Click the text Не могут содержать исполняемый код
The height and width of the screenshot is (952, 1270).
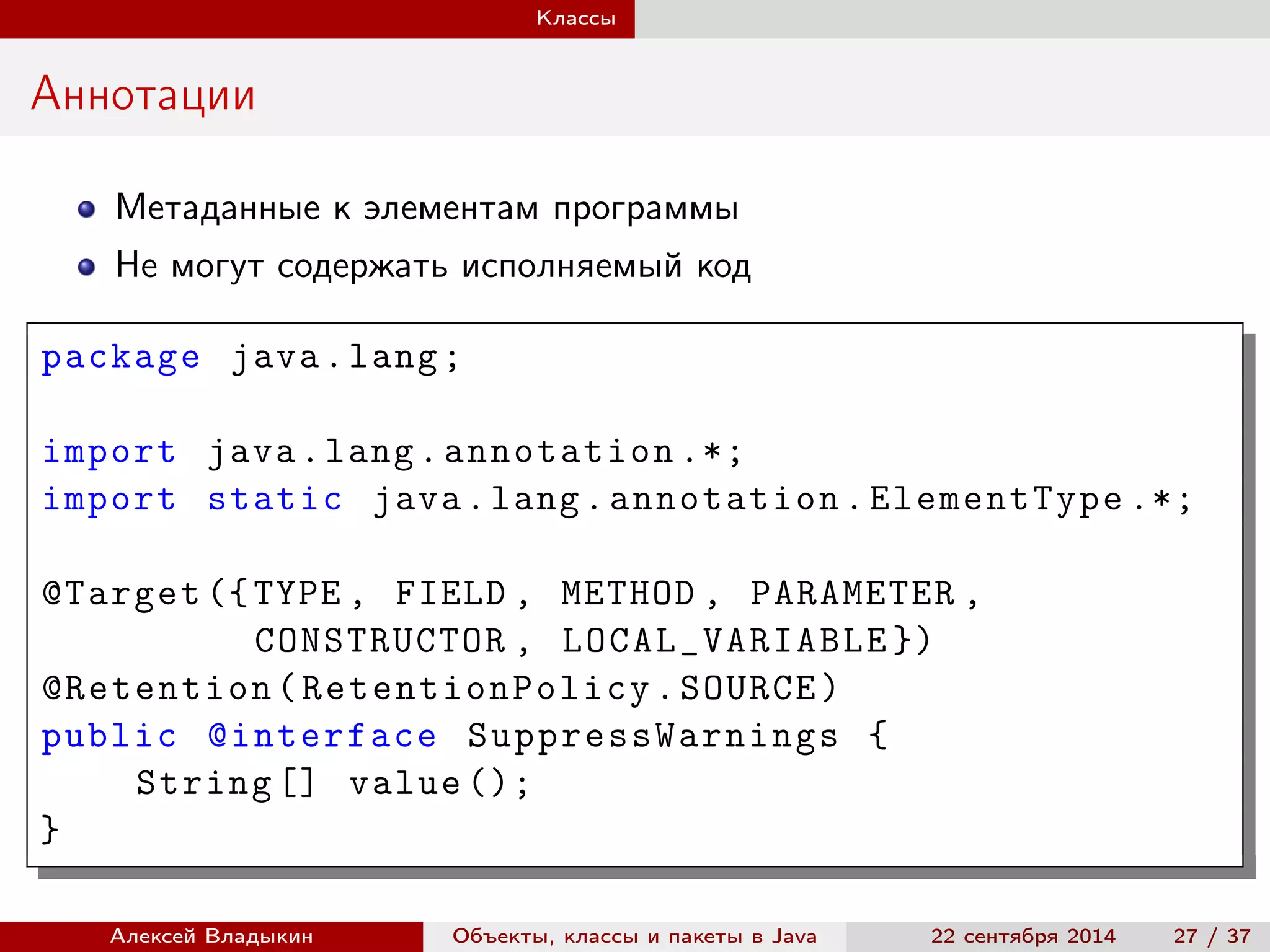(433, 266)
